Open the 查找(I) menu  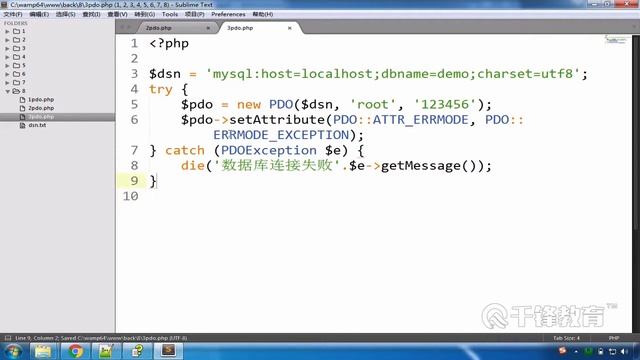pyautogui.click(x=91, y=14)
